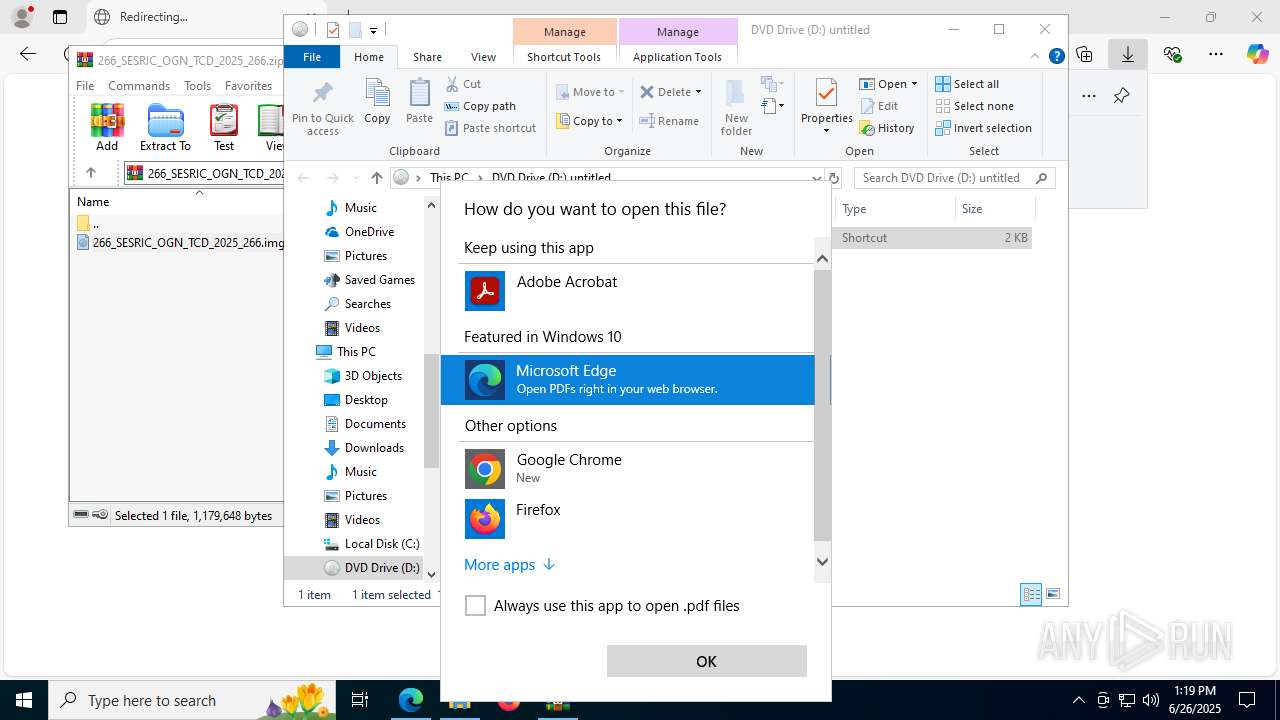1280x720 pixels.
Task: Open the File tab in Explorer ribbon
Action: point(312,57)
